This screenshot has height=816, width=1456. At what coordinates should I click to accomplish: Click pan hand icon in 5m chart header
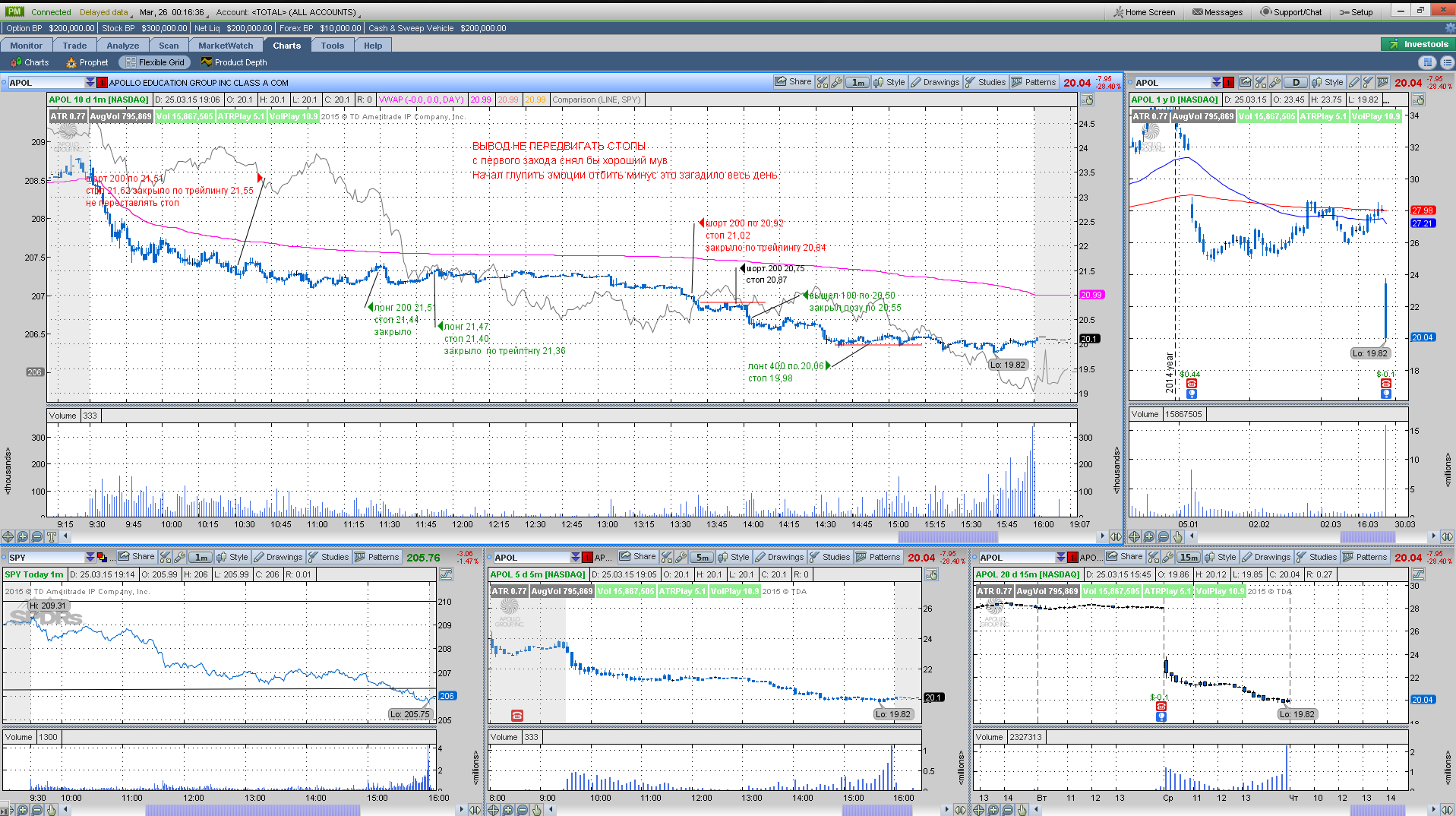(931, 574)
